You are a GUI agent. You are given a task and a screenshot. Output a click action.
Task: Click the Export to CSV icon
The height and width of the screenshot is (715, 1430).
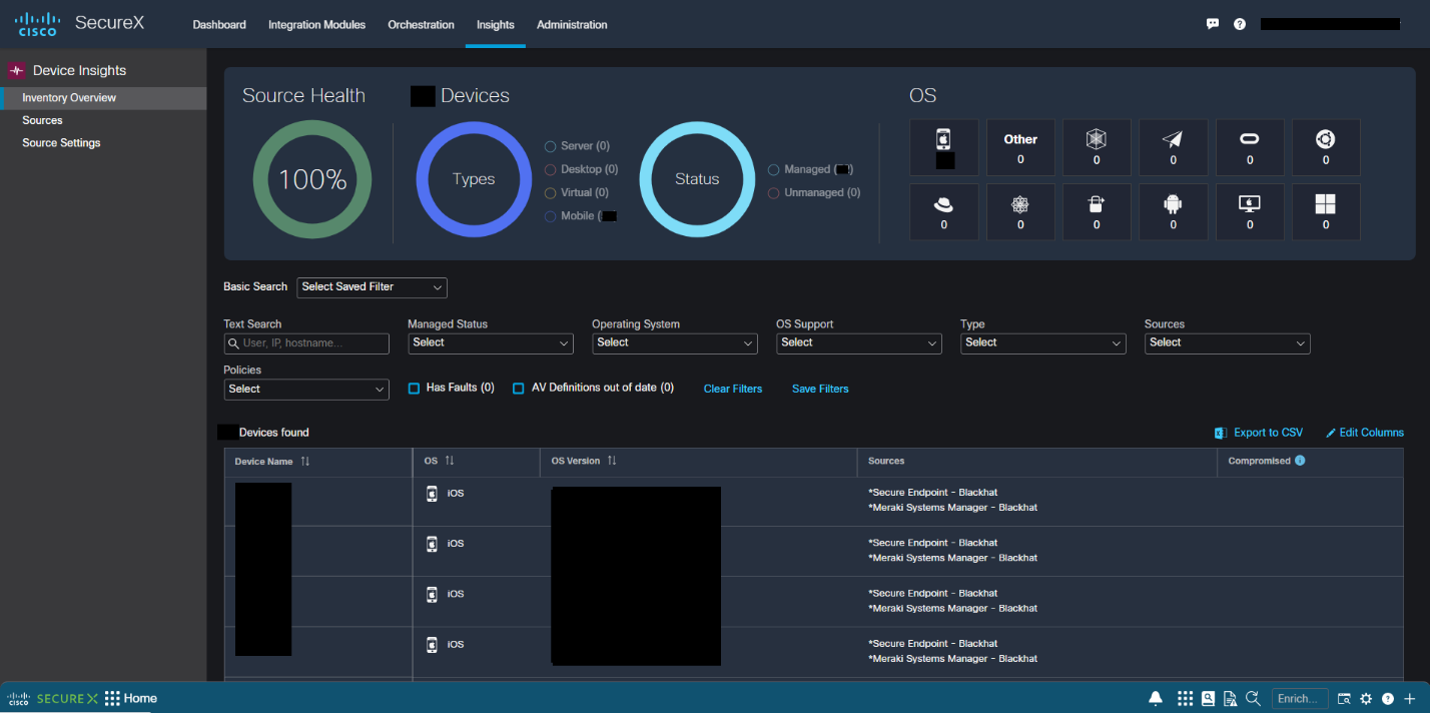(1220, 433)
